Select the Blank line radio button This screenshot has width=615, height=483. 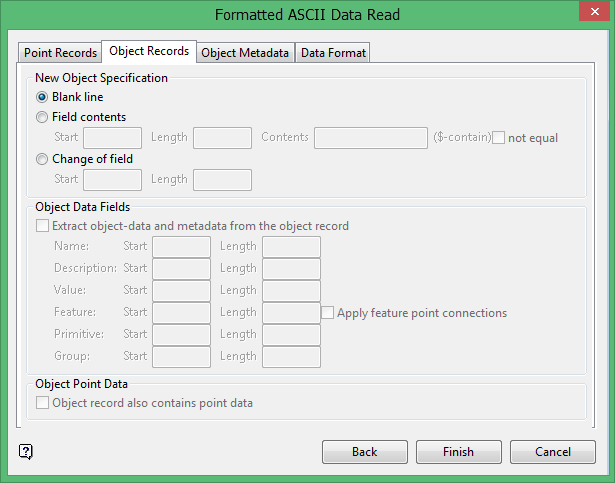[x=42, y=97]
